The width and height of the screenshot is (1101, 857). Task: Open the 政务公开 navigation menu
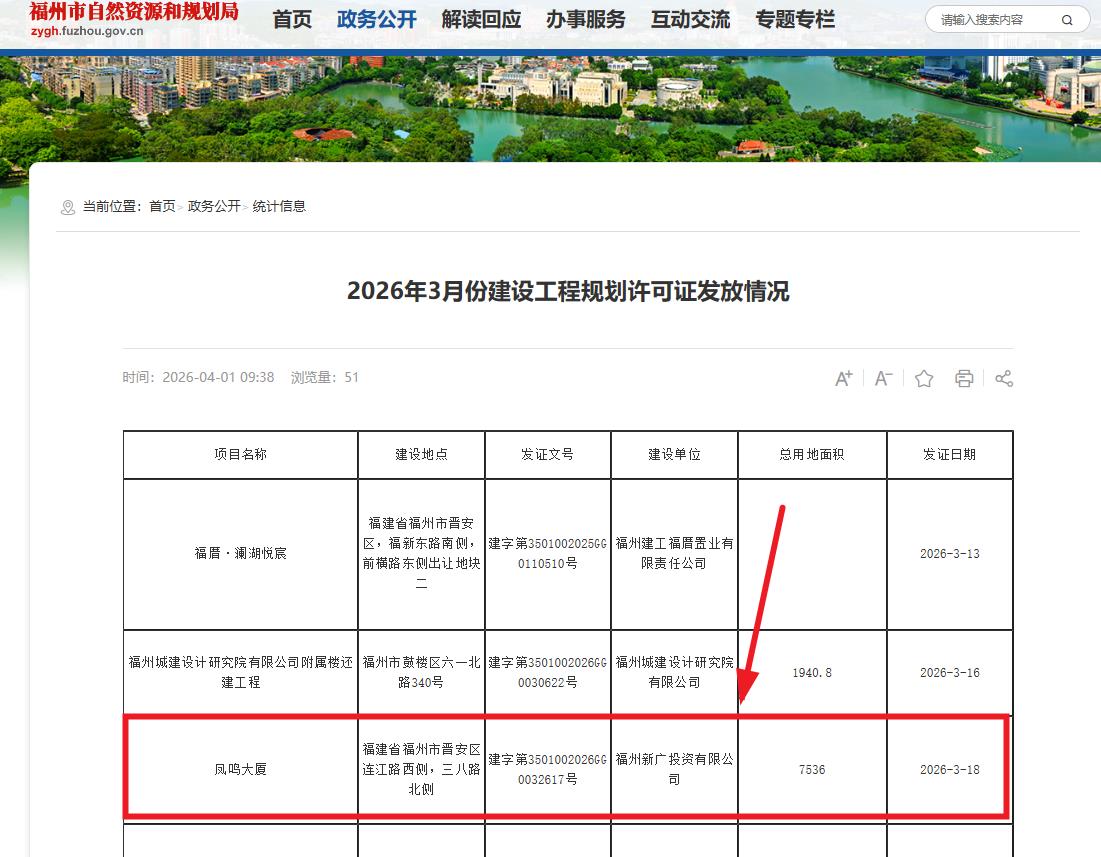(x=377, y=20)
